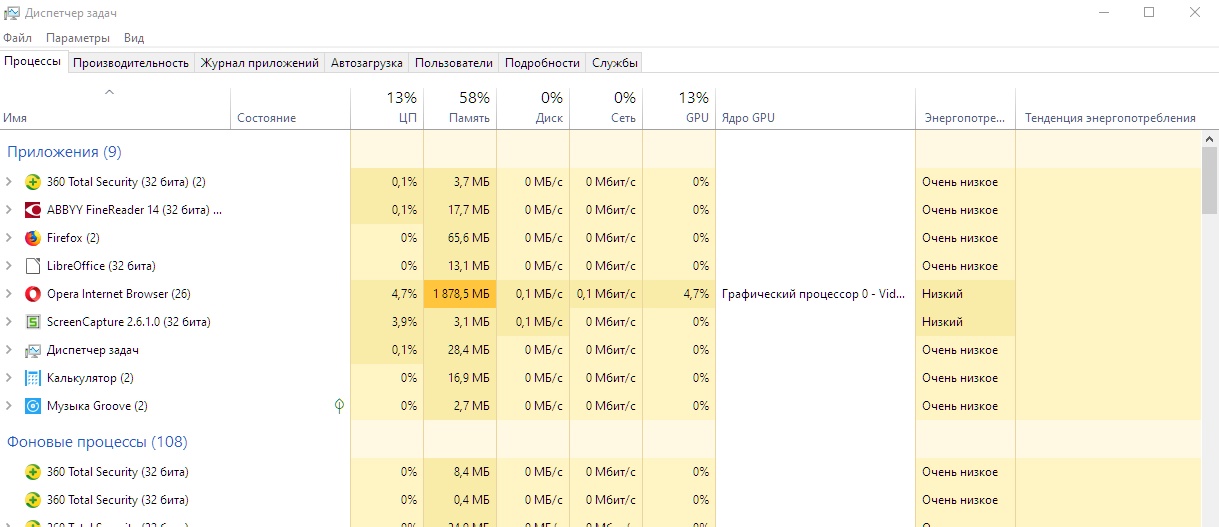Viewport: 1219px width, 527px height.
Task: Sort by the Состояние column header
Action: pos(290,108)
